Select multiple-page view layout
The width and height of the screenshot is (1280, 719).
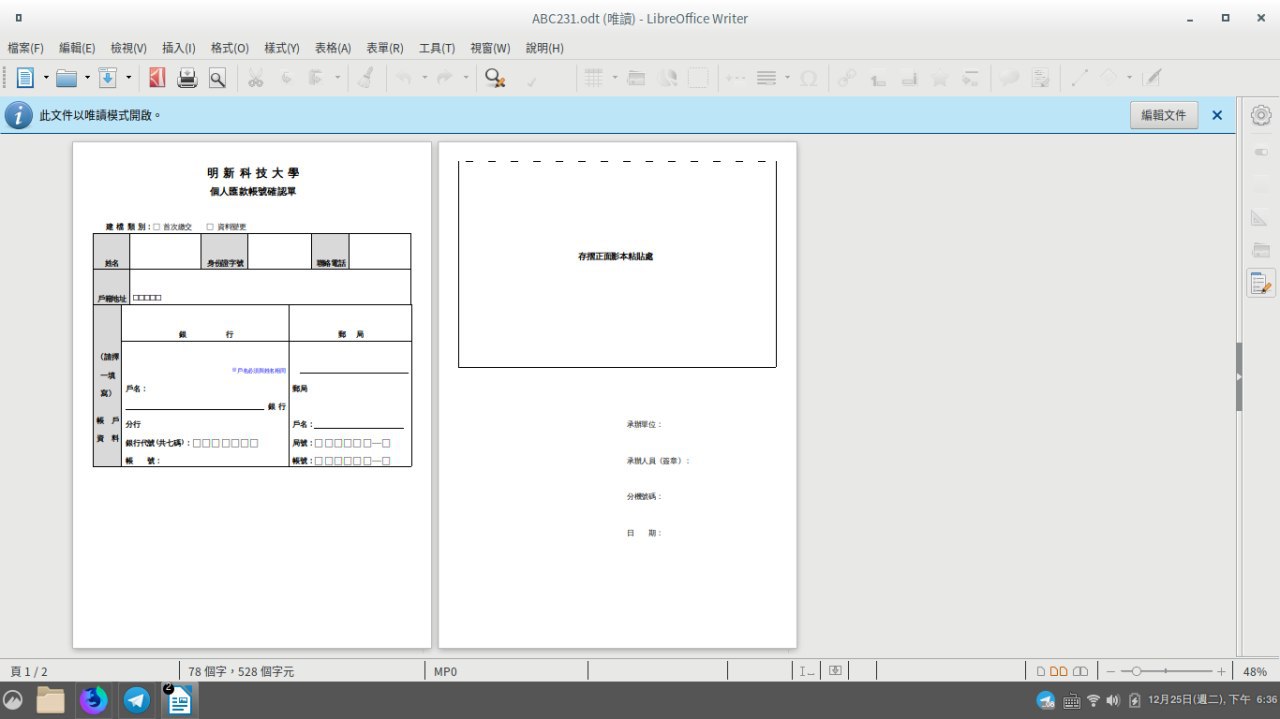point(1059,672)
